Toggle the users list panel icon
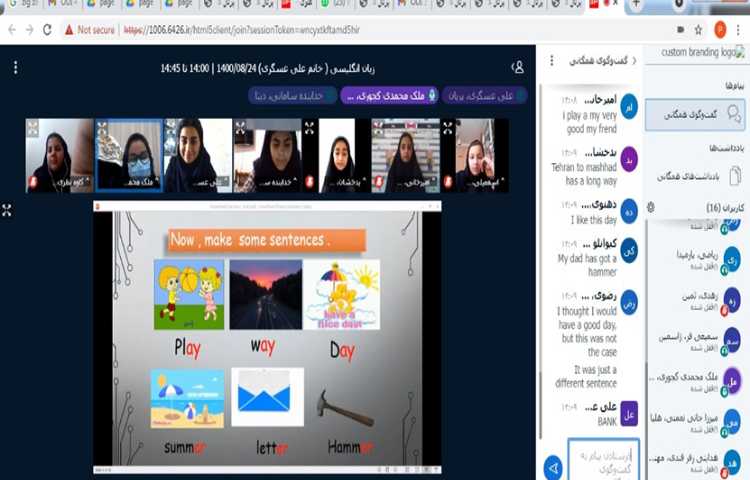Viewport: 750px width, 480px height. [518, 68]
